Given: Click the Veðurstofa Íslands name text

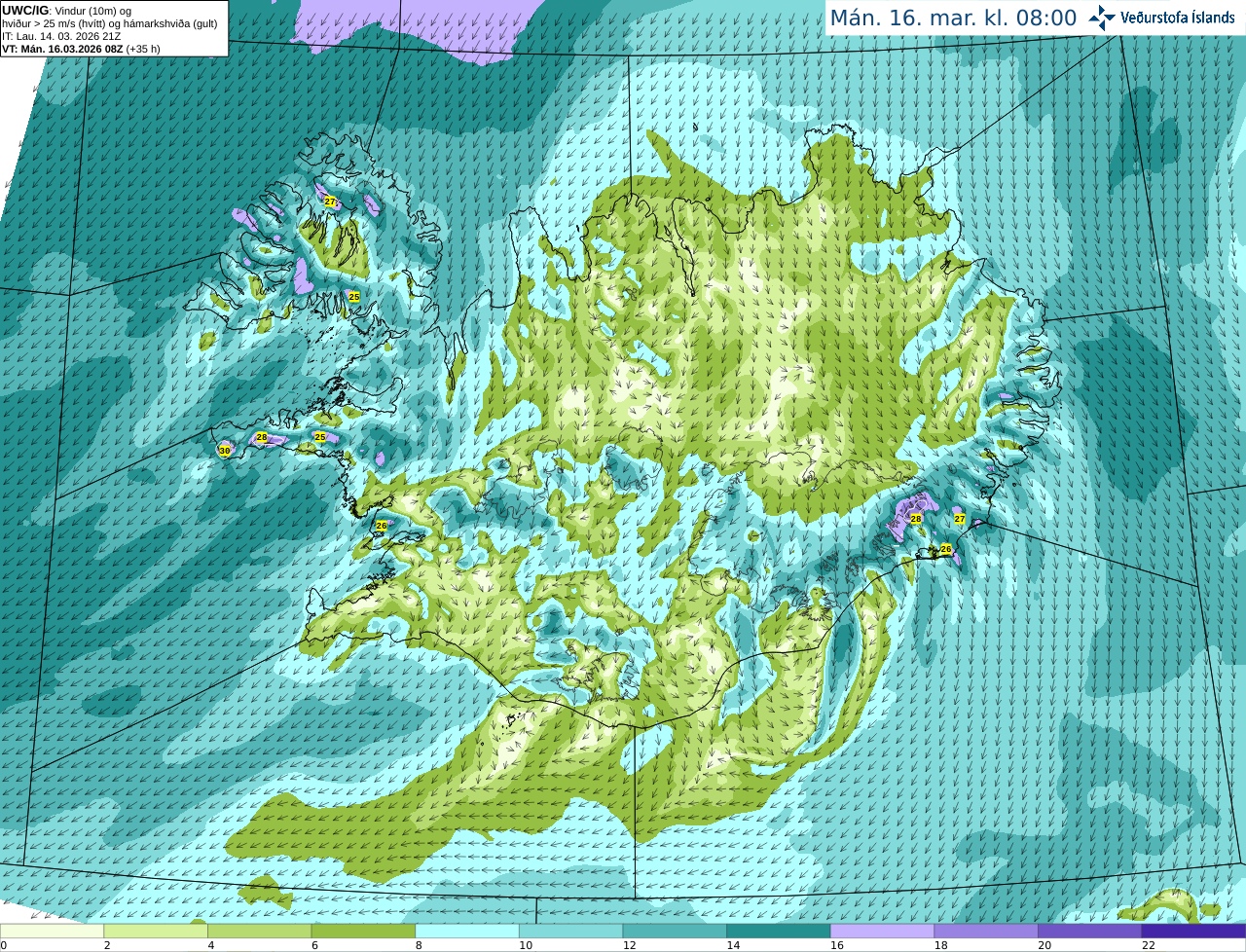Looking at the screenshot, I should tap(1178, 18).
